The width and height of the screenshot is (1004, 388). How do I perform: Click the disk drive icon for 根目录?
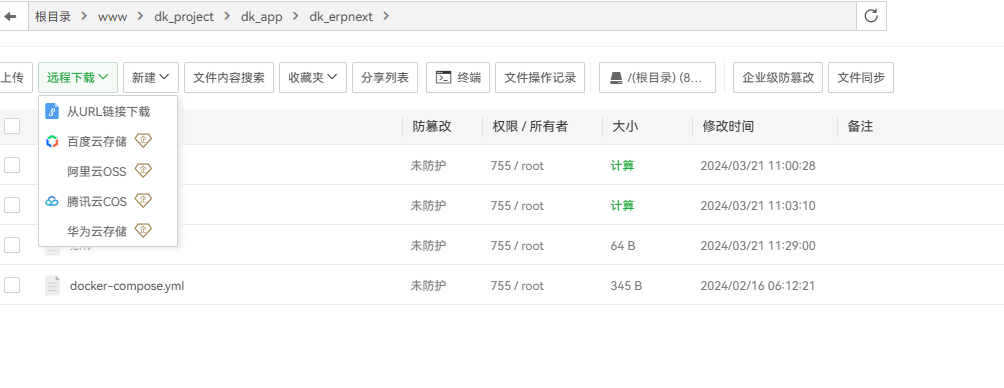616,77
